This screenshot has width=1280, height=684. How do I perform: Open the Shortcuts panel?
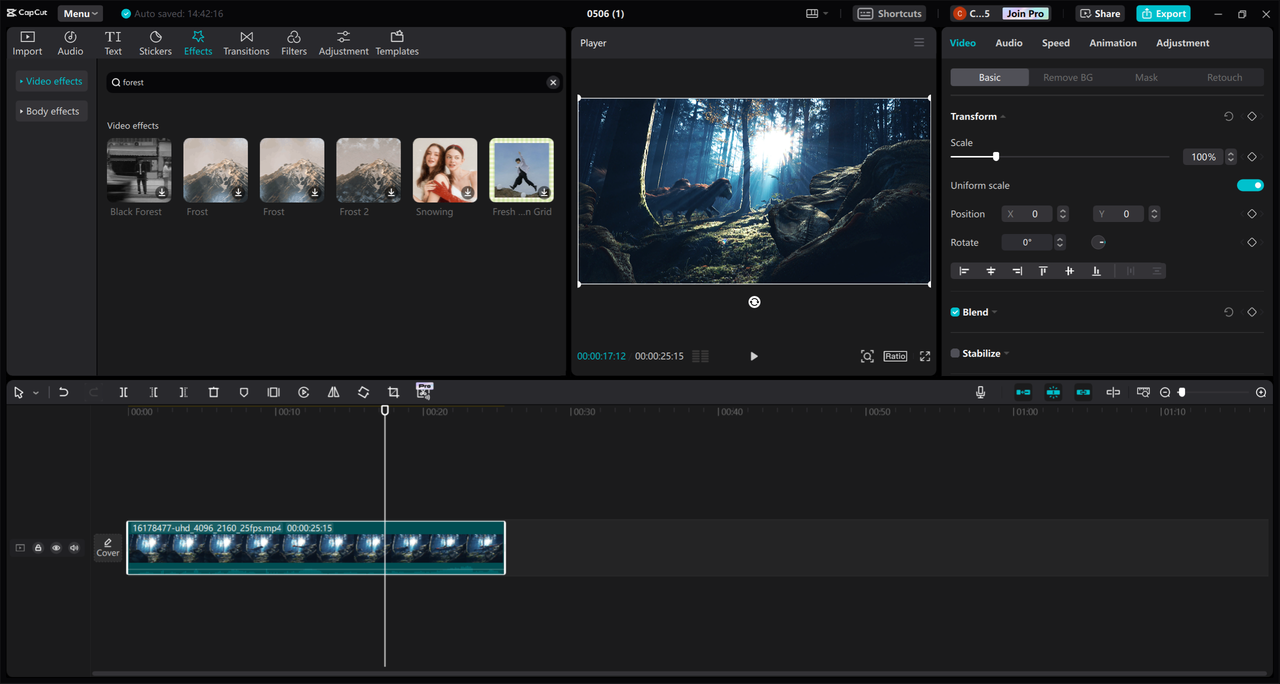click(x=890, y=14)
